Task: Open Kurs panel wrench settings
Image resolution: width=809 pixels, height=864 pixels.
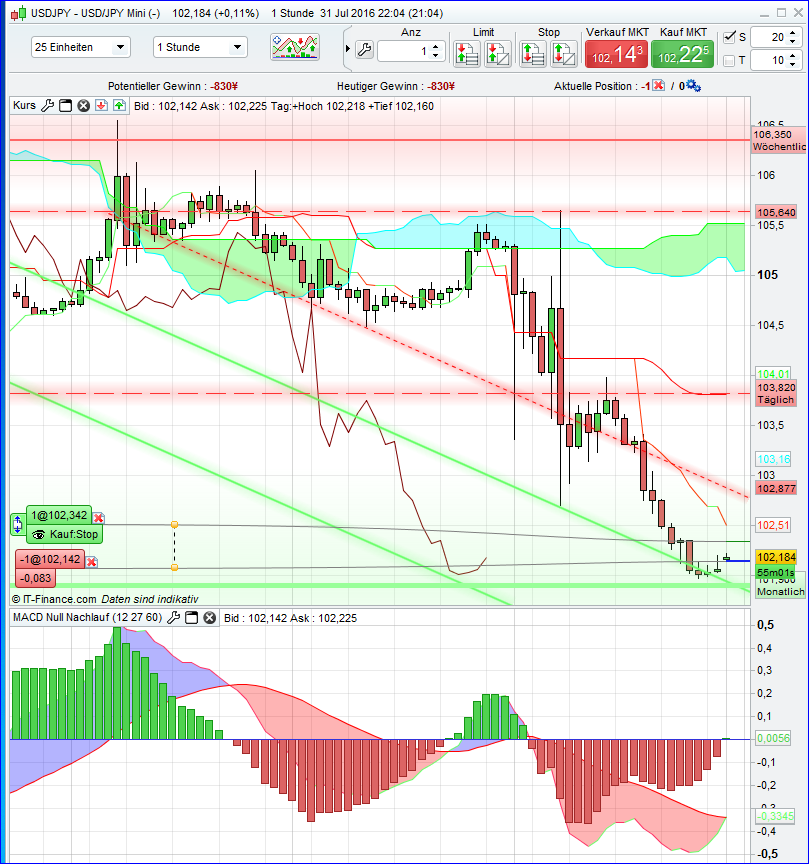Action: [48, 105]
